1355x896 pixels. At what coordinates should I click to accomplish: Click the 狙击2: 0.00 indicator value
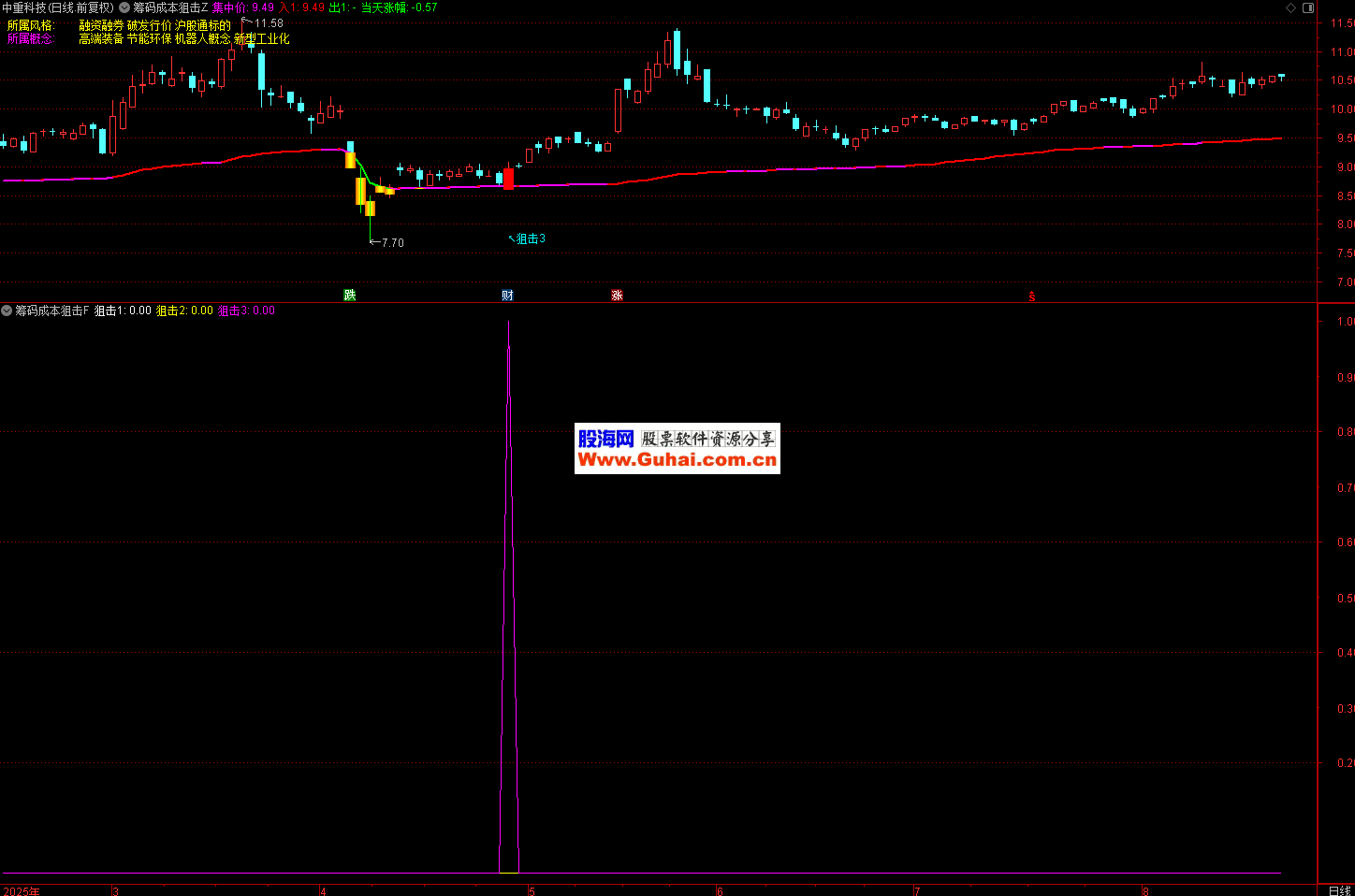(184, 311)
